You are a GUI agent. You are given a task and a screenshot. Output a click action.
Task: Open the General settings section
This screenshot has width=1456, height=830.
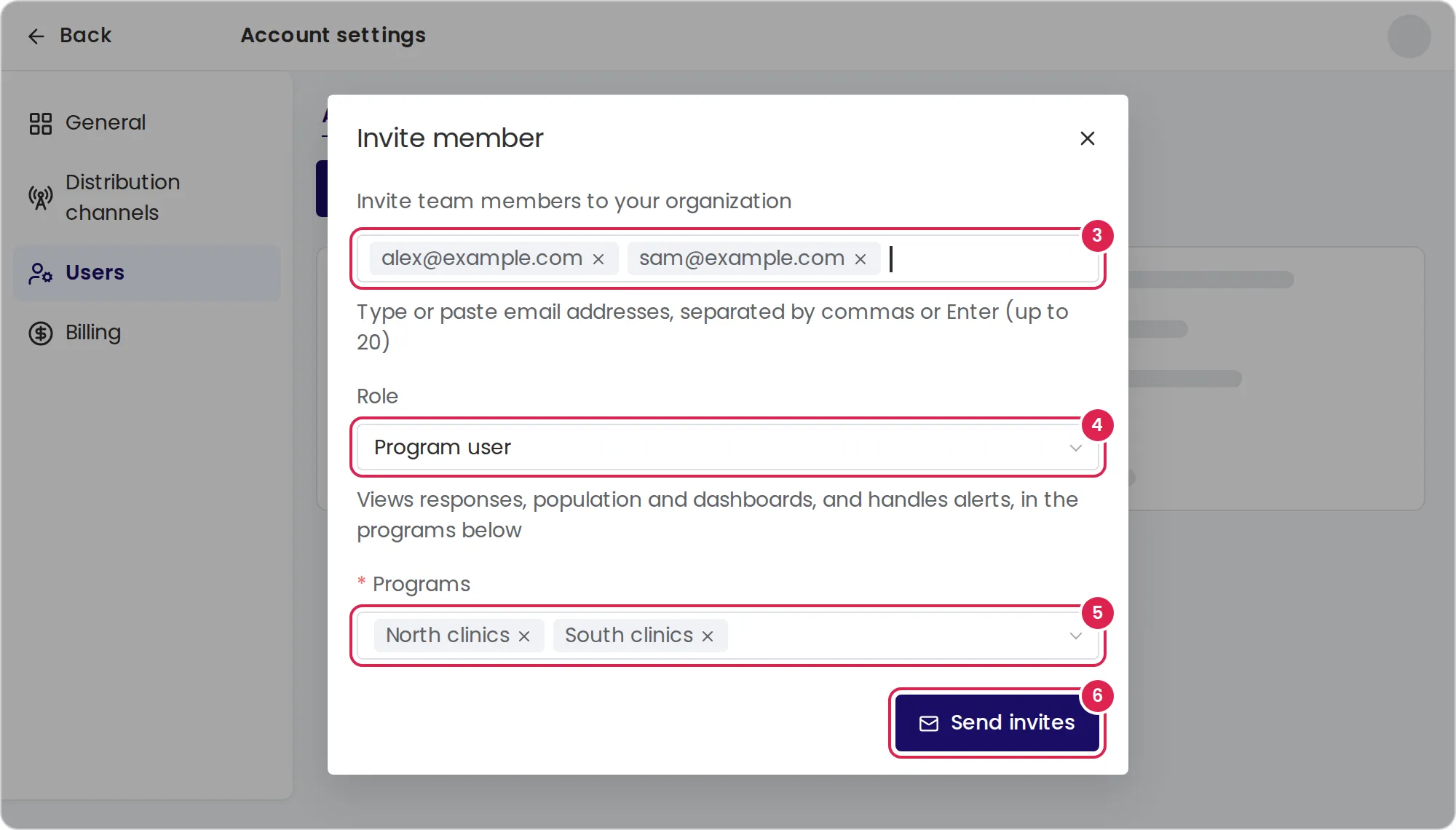(x=147, y=123)
